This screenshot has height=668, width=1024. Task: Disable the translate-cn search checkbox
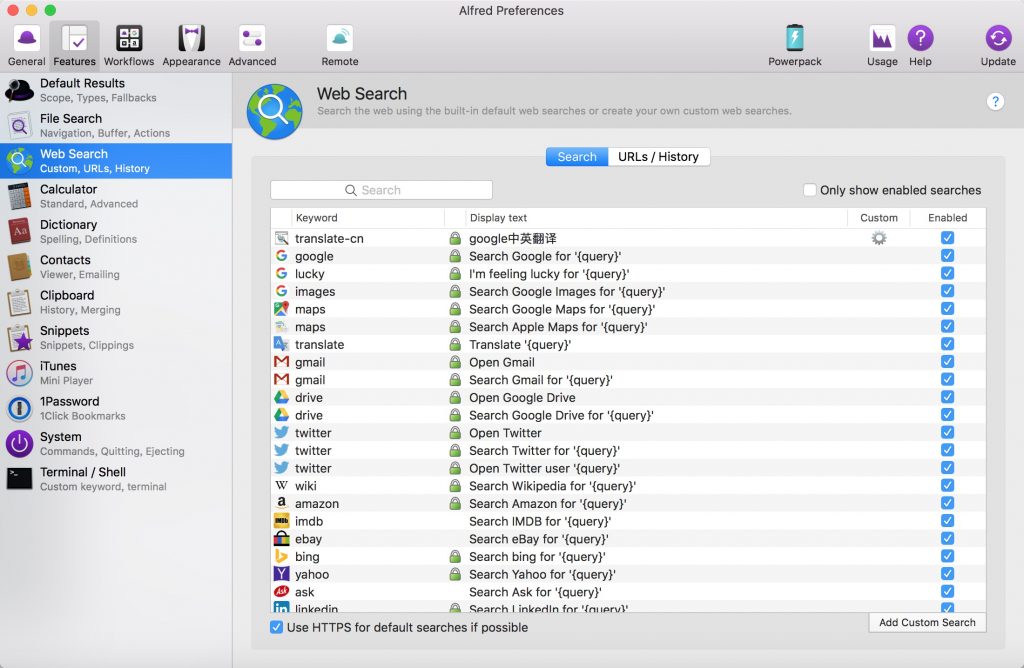pos(948,238)
